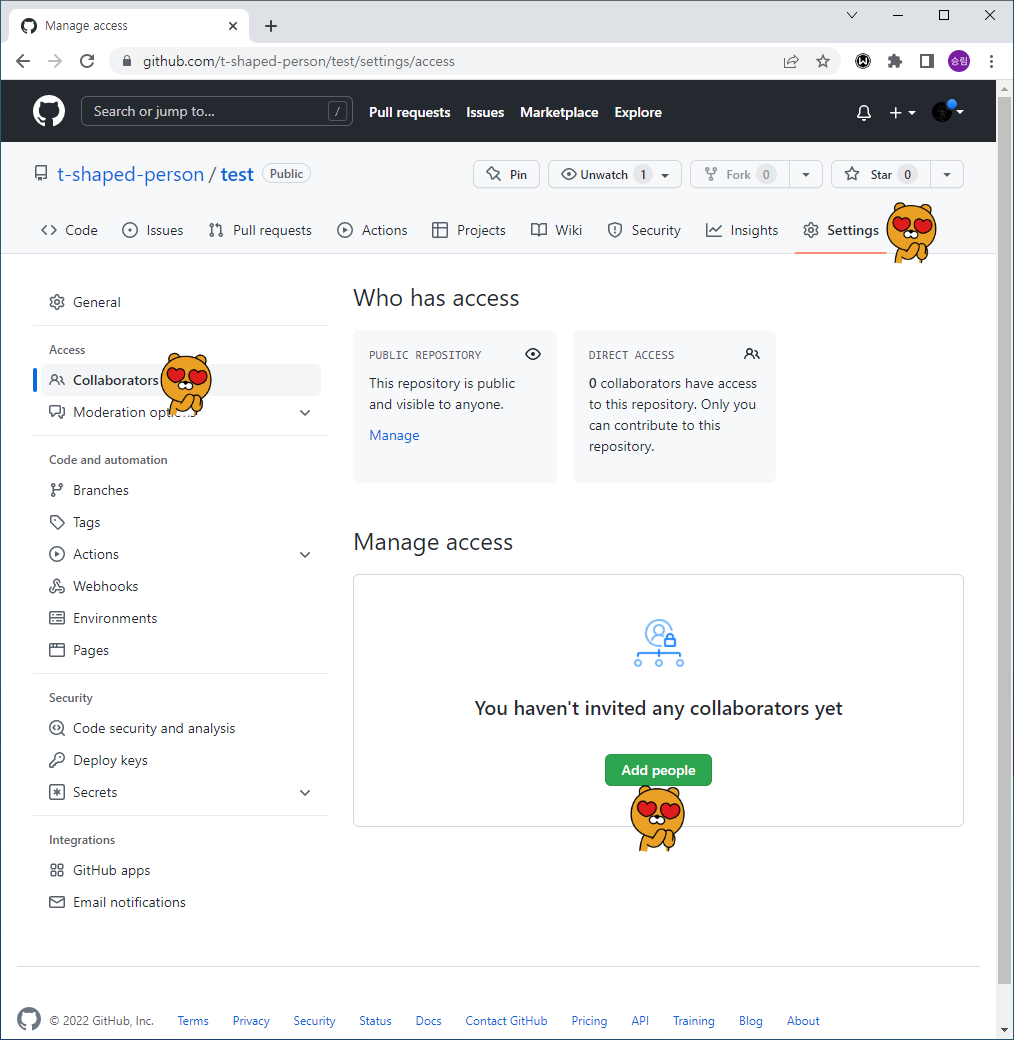Image resolution: width=1014 pixels, height=1040 pixels.
Task: Click Manage link under Public repository
Action: (394, 435)
